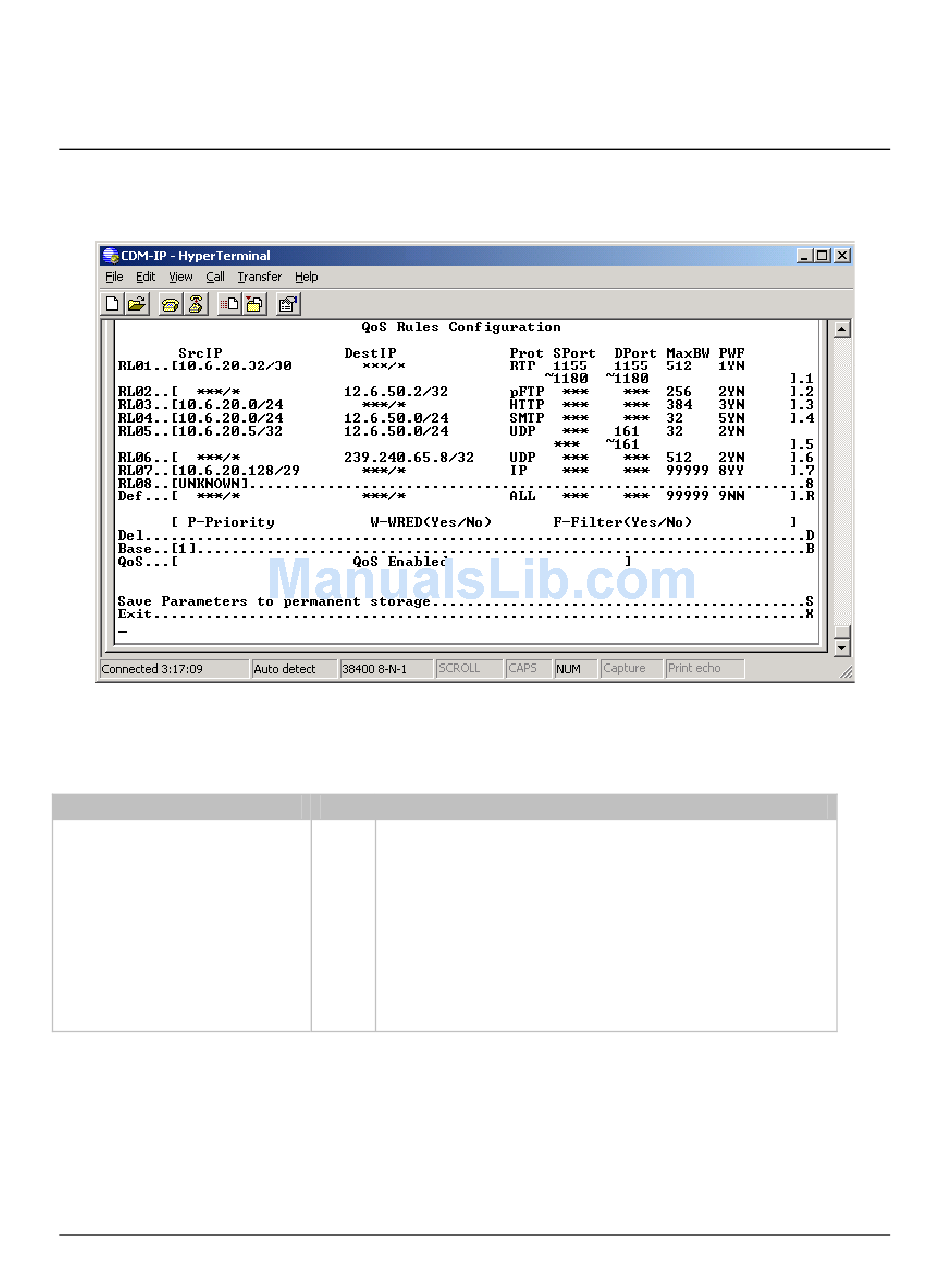
Task: Click the Call telephone icon
Action: point(170,304)
